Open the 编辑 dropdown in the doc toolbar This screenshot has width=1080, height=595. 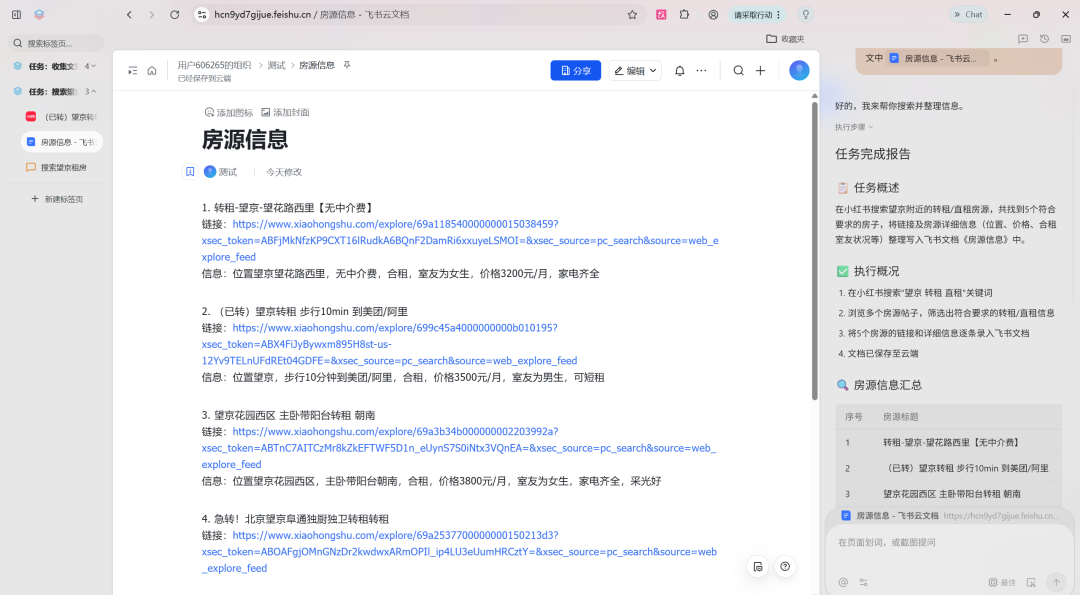634,70
